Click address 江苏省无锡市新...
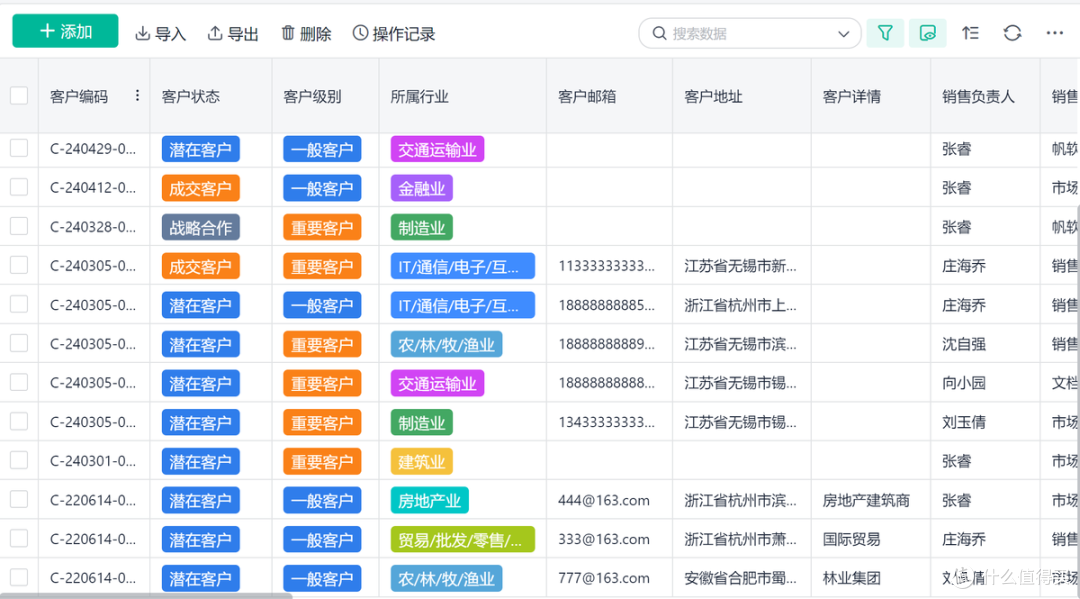Screen dimensions: 1080x599 (740, 266)
